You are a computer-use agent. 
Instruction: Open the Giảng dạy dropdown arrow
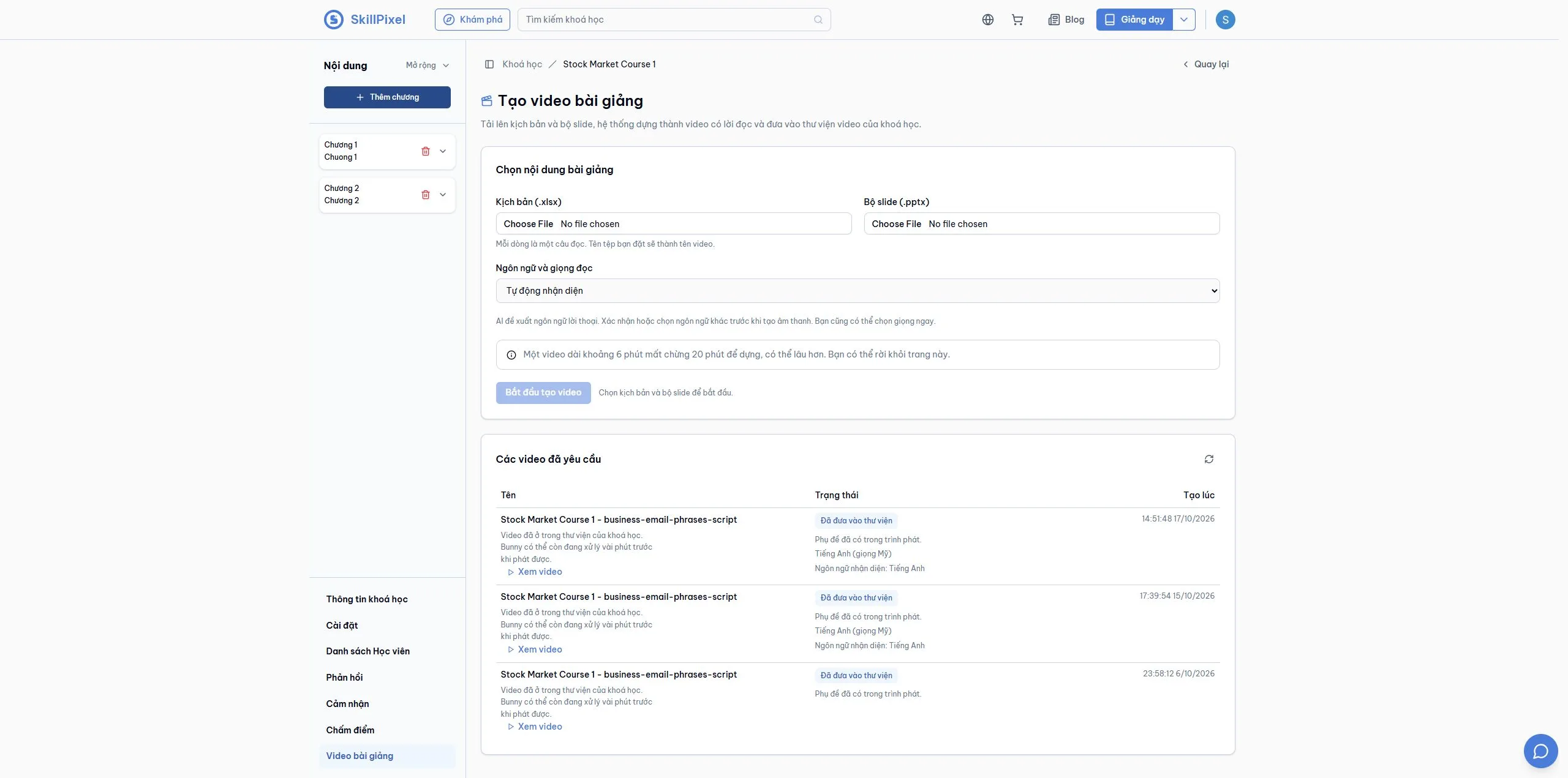[1184, 20]
